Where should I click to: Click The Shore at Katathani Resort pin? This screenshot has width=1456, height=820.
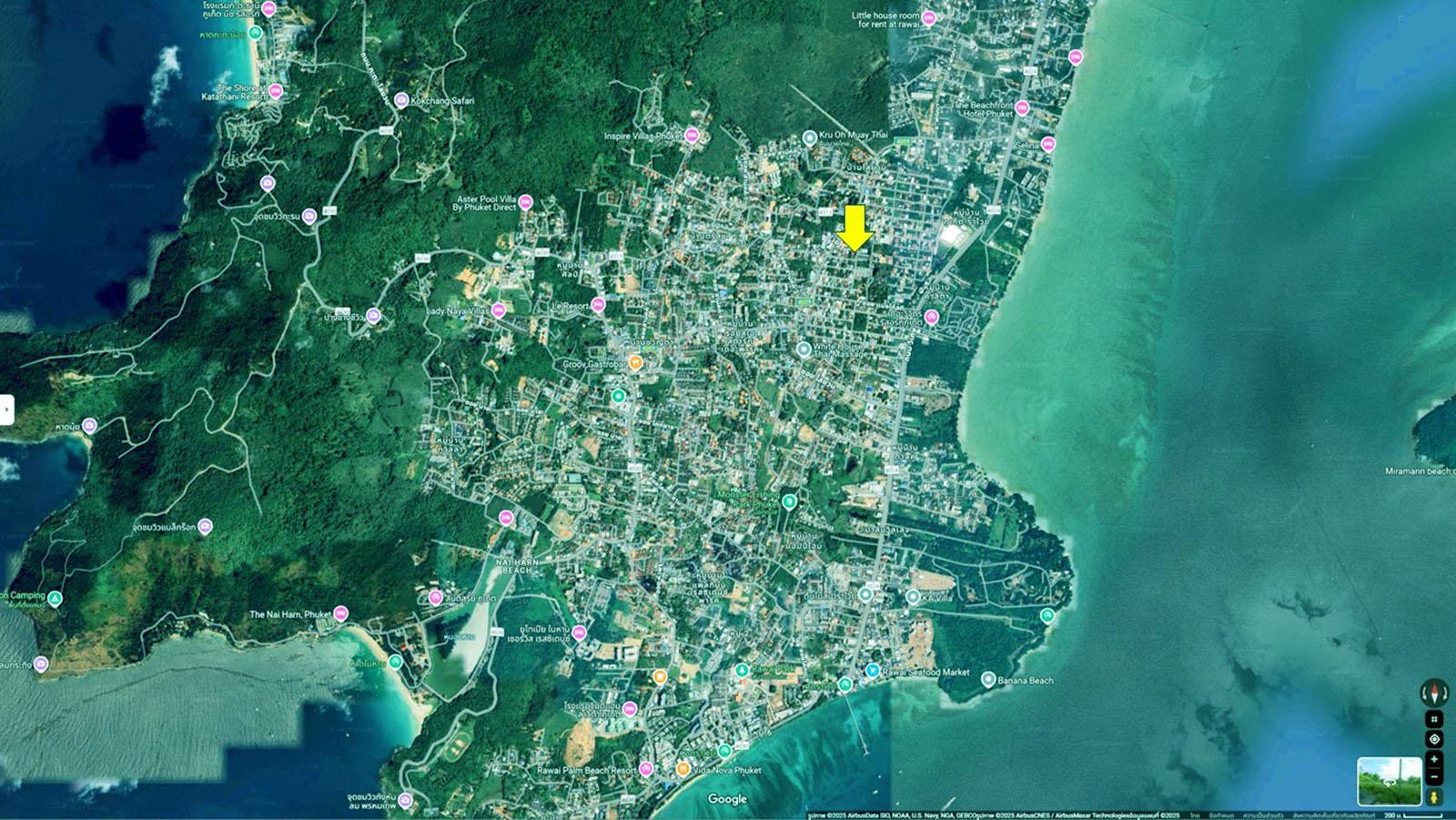(276, 91)
